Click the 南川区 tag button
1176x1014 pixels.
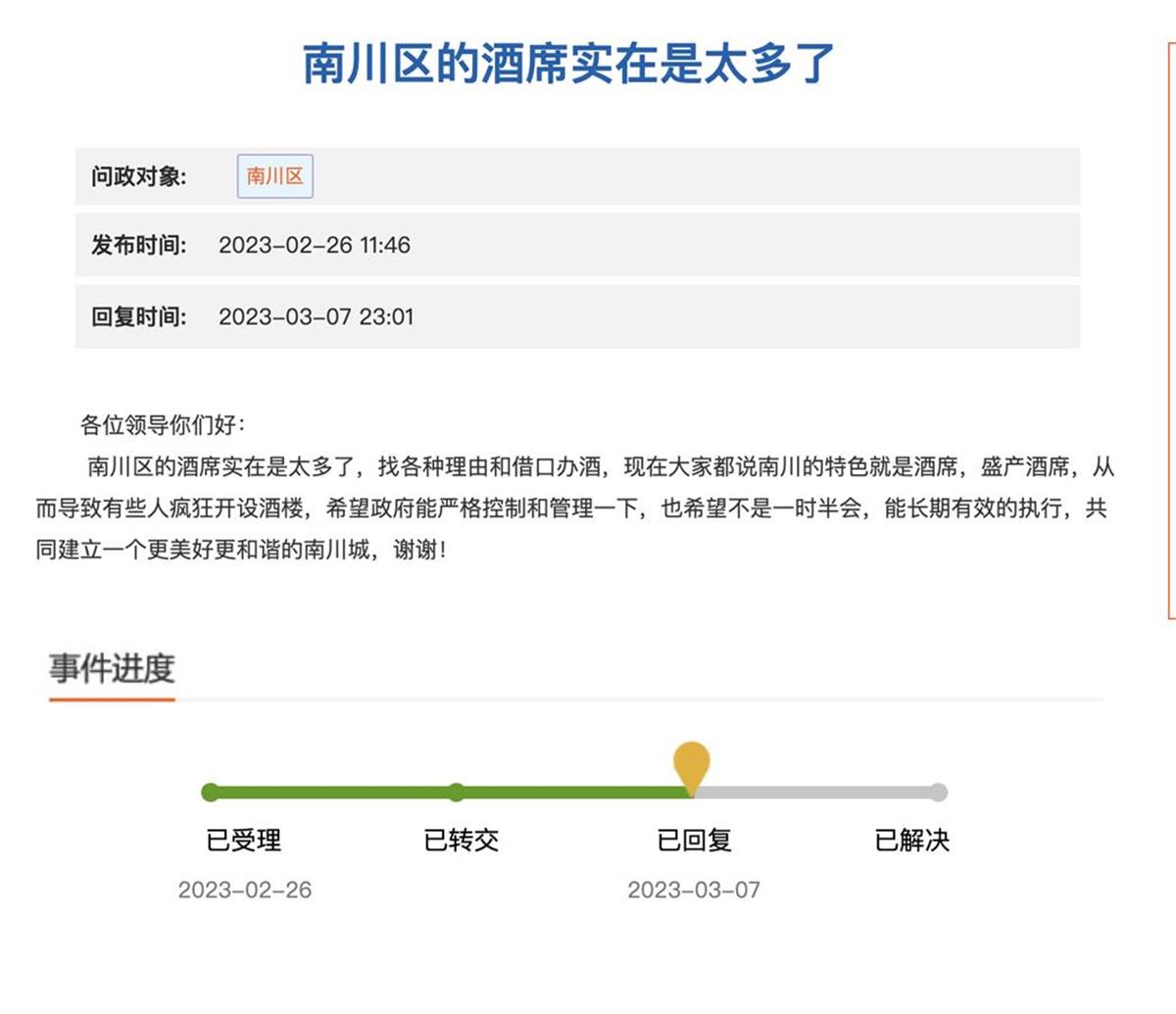[x=274, y=176]
